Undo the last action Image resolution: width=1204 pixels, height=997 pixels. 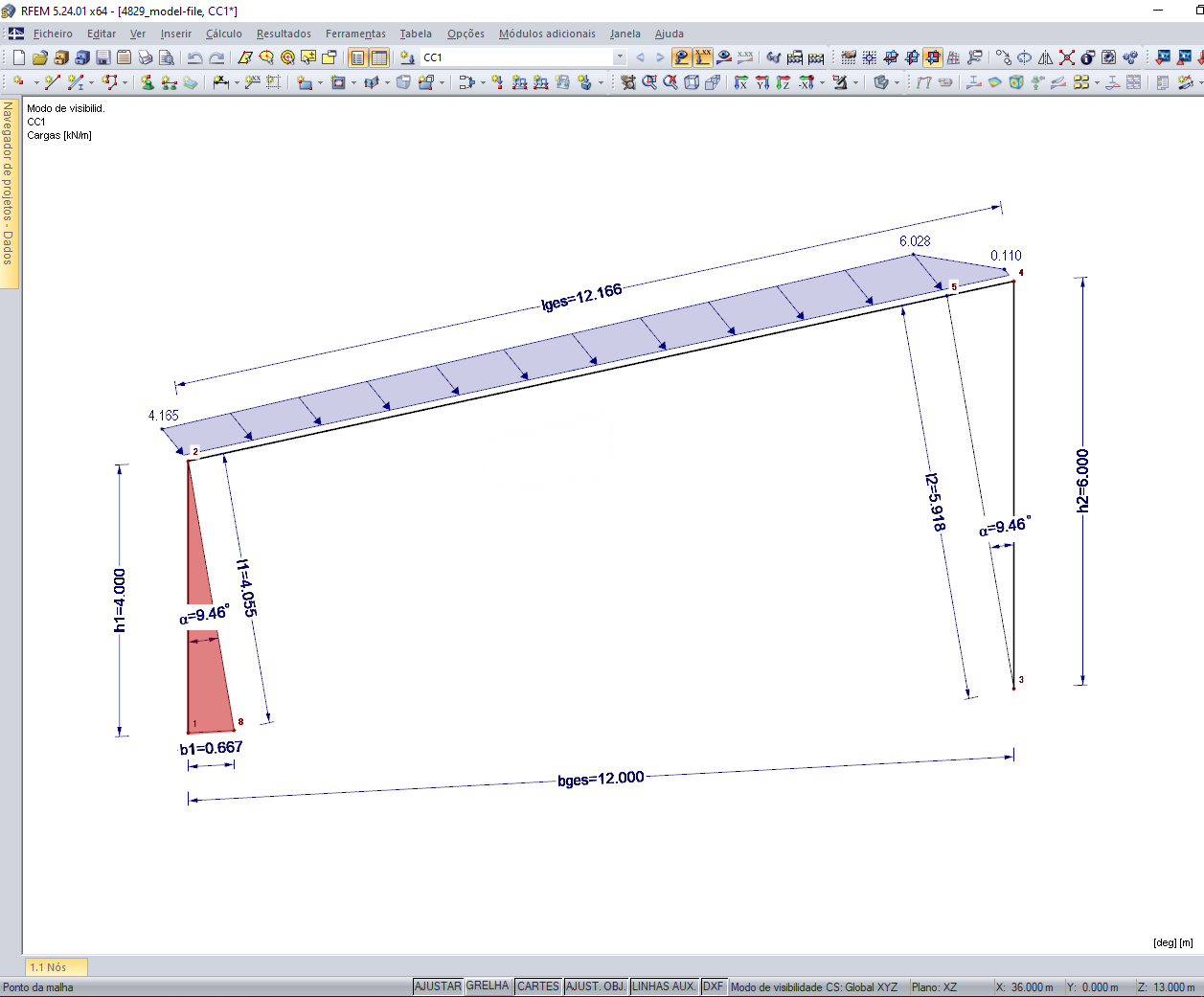194,57
